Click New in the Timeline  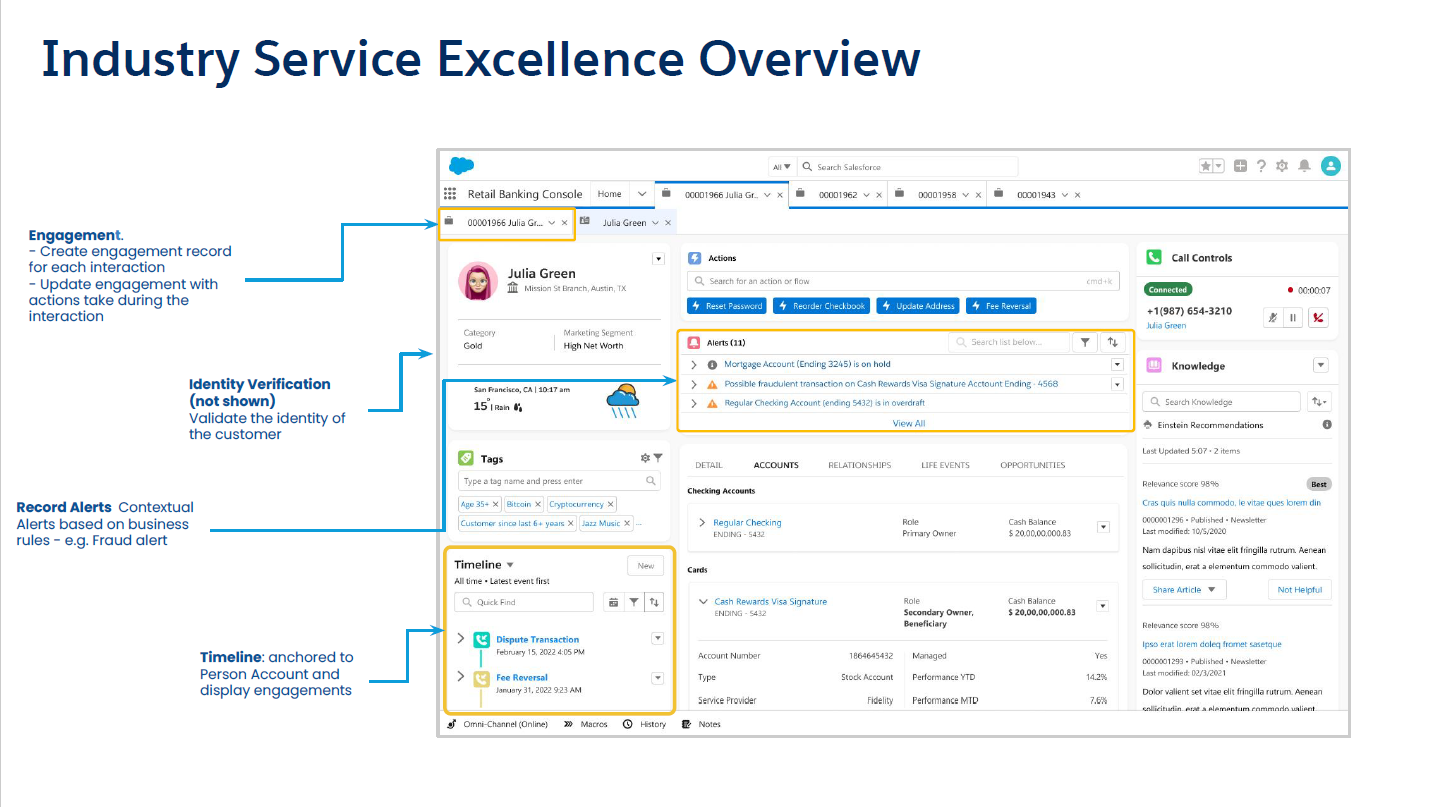(646, 566)
